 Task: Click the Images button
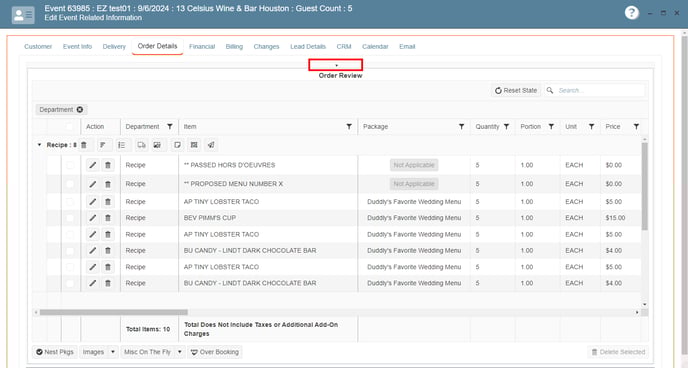pos(93,352)
